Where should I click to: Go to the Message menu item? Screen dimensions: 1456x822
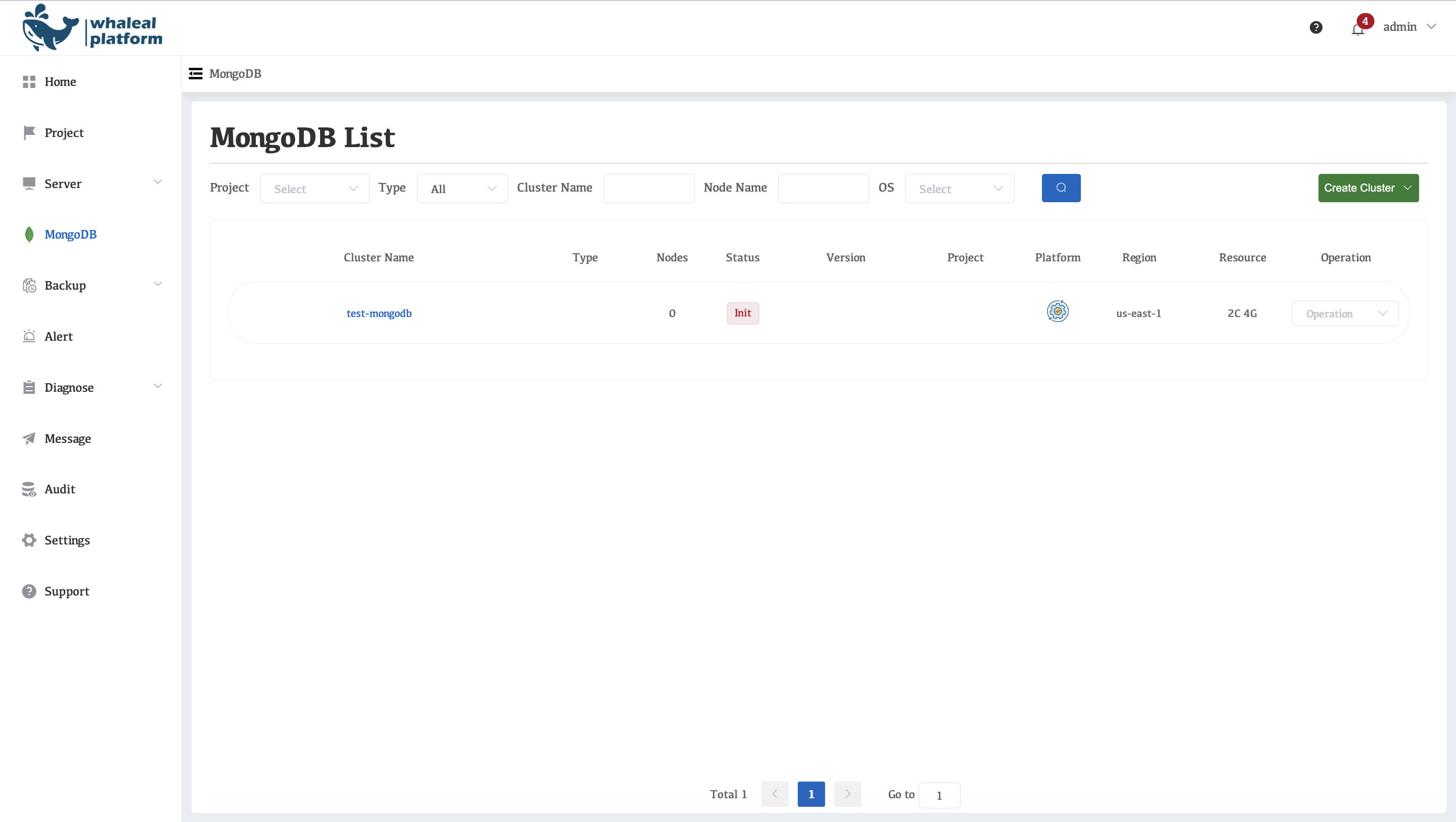point(67,439)
